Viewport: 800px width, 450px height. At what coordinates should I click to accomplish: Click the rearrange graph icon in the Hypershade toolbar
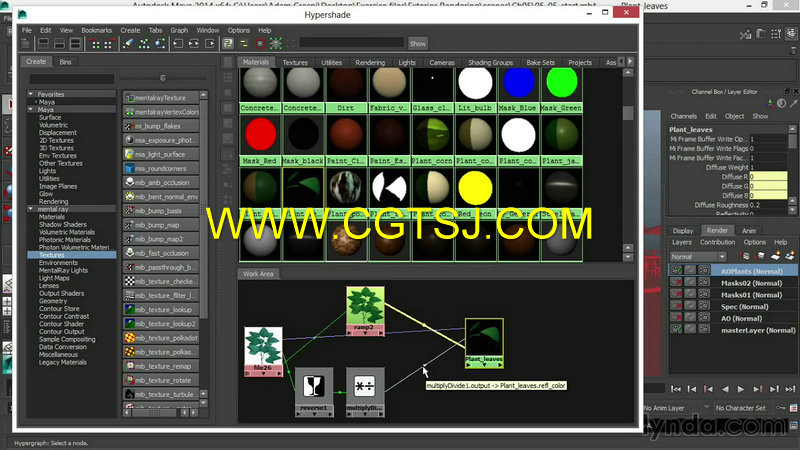coord(144,44)
